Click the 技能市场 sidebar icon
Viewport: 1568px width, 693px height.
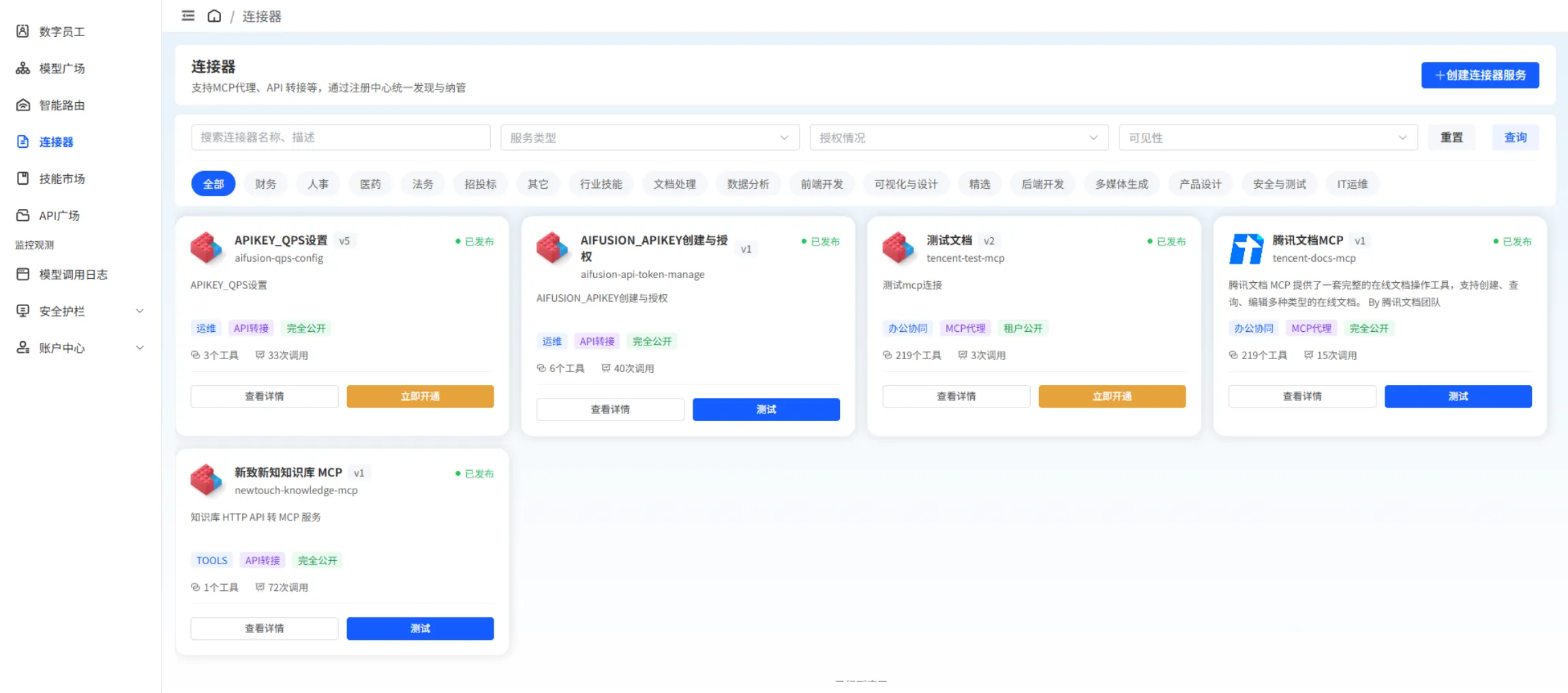(x=22, y=179)
